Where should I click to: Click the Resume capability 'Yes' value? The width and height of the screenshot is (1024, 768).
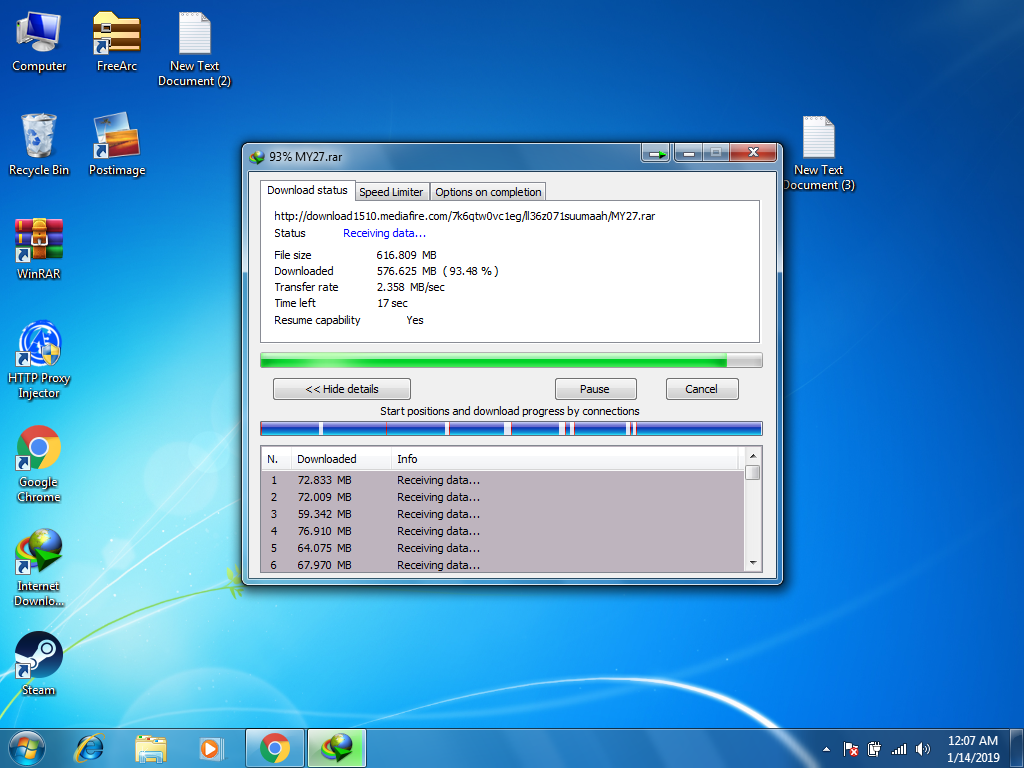(x=415, y=320)
